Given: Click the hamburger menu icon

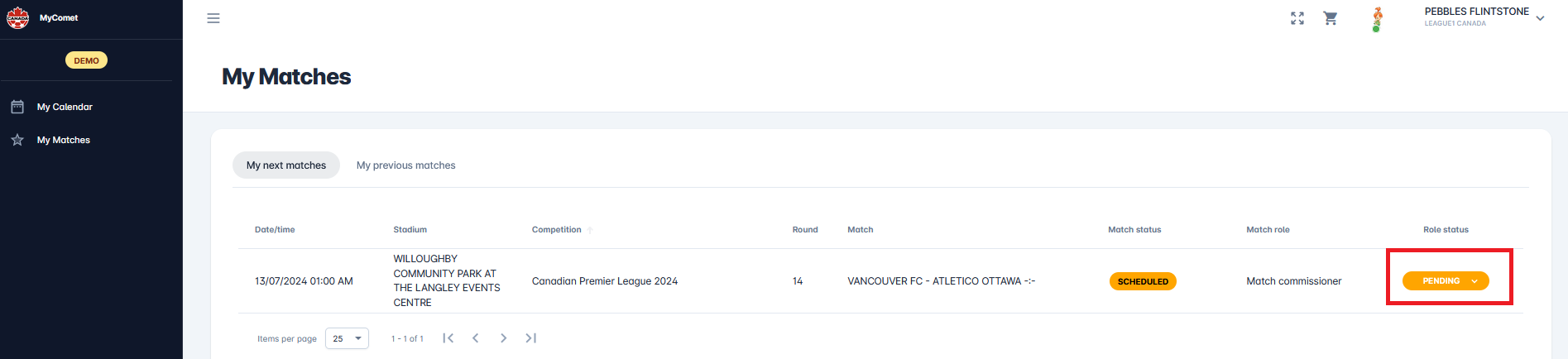Looking at the screenshot, I should (x=213, y=18).
